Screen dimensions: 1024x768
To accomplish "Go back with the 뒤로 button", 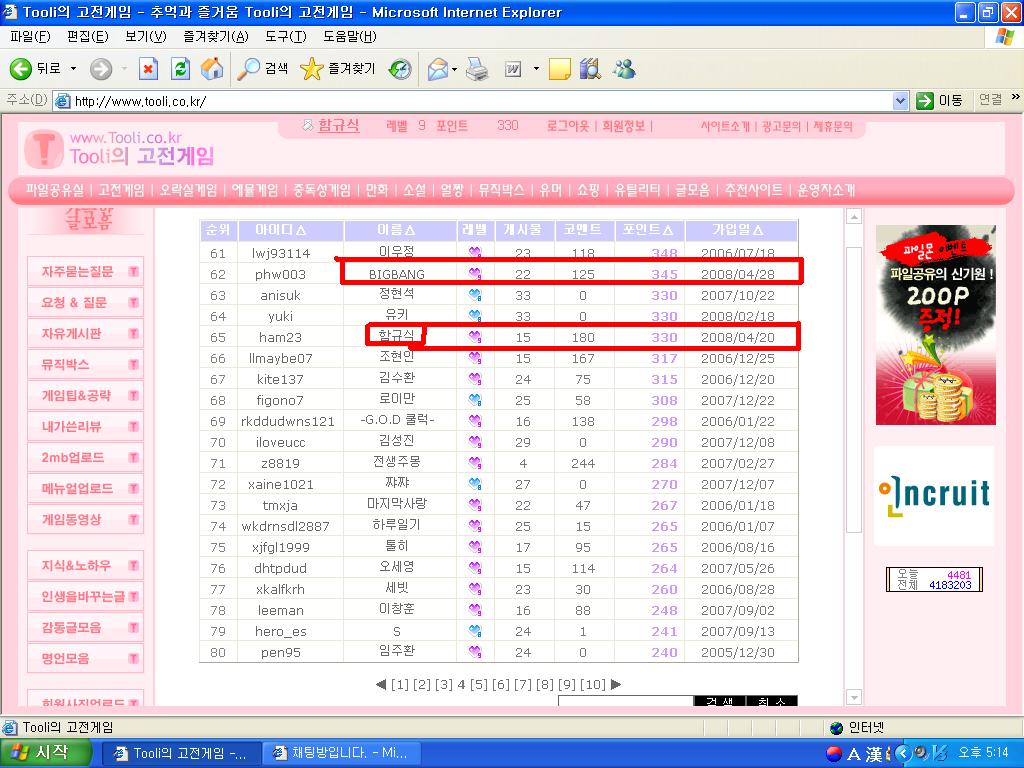I will [x=35, y=69].
